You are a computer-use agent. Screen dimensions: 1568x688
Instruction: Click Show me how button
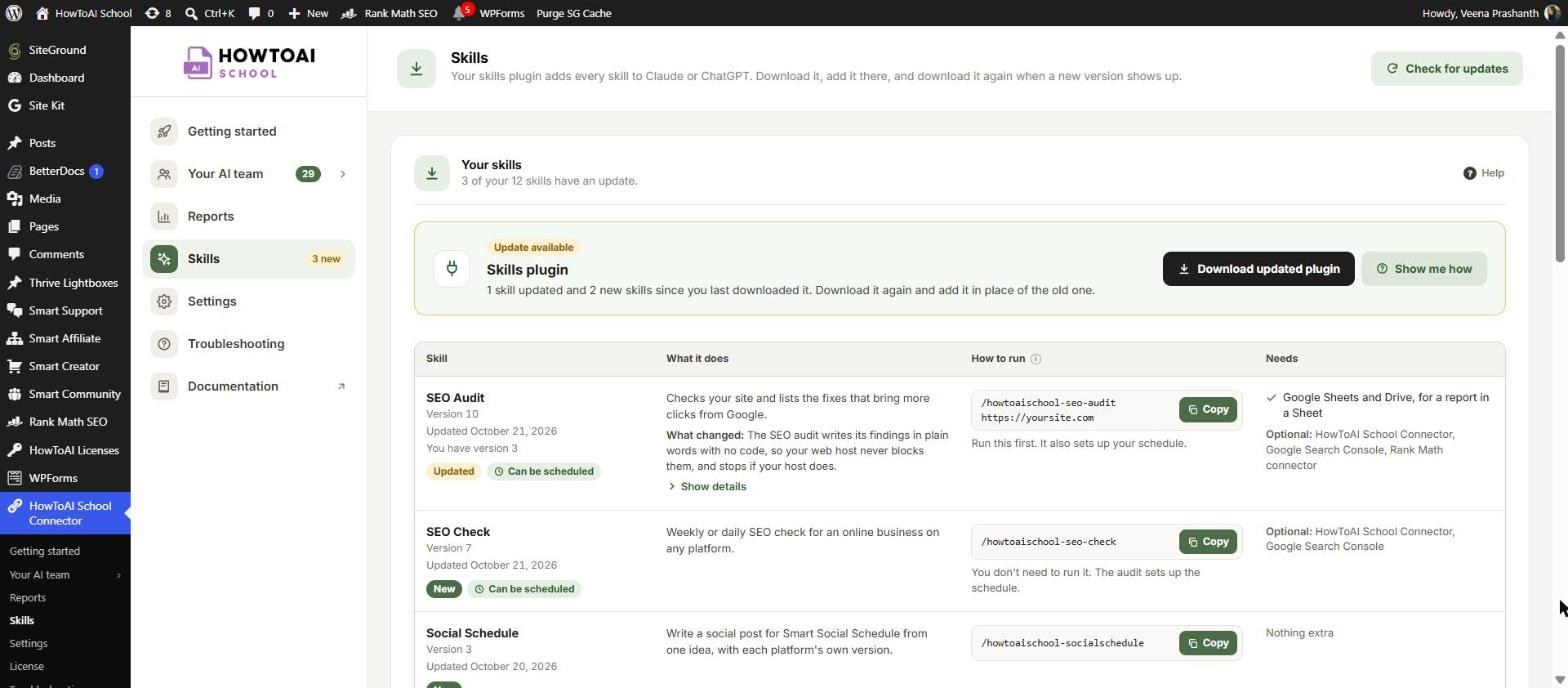[x=1423, y=269]
